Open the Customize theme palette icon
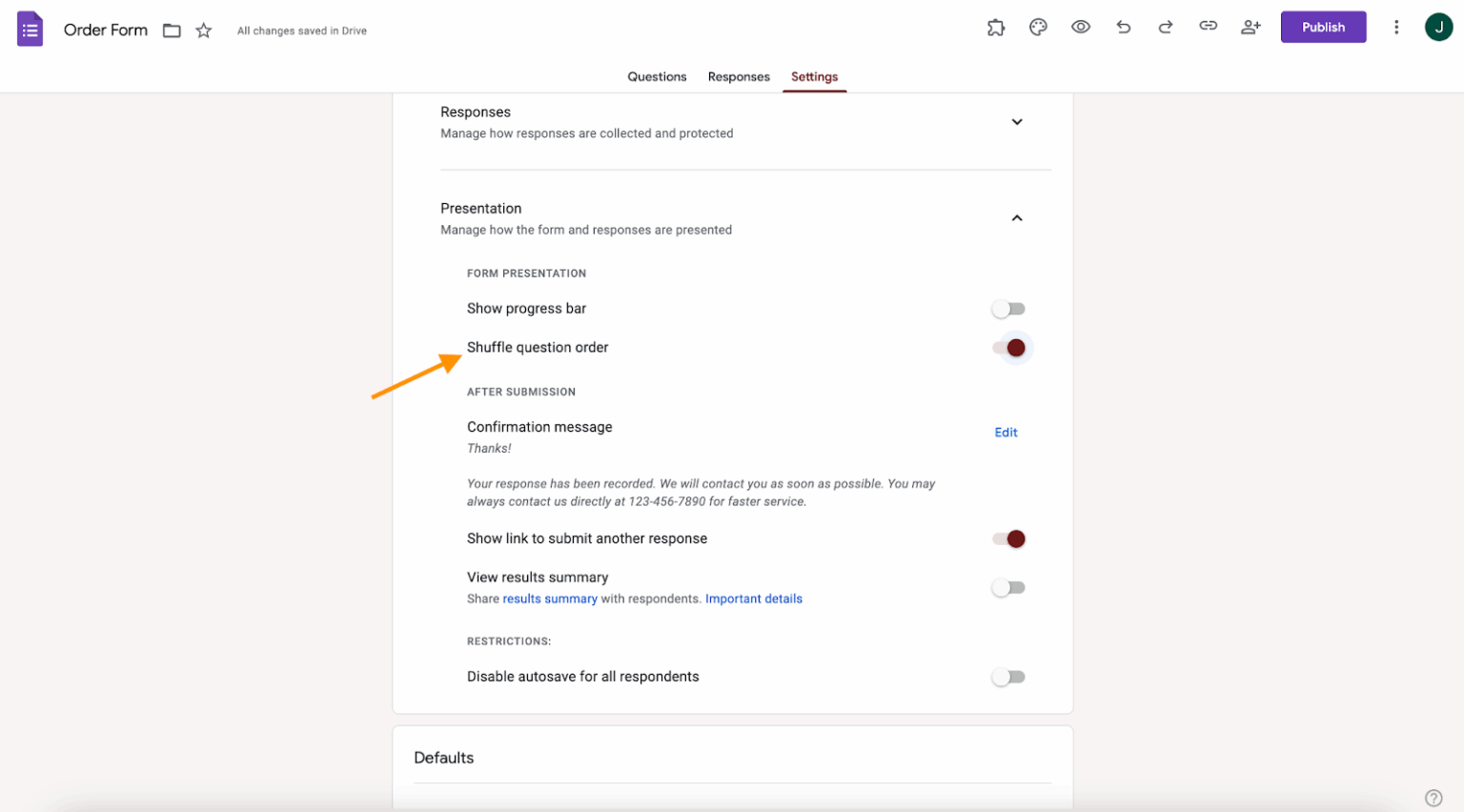This screenshot has height=812, width=1464. tap(1038, 27)
